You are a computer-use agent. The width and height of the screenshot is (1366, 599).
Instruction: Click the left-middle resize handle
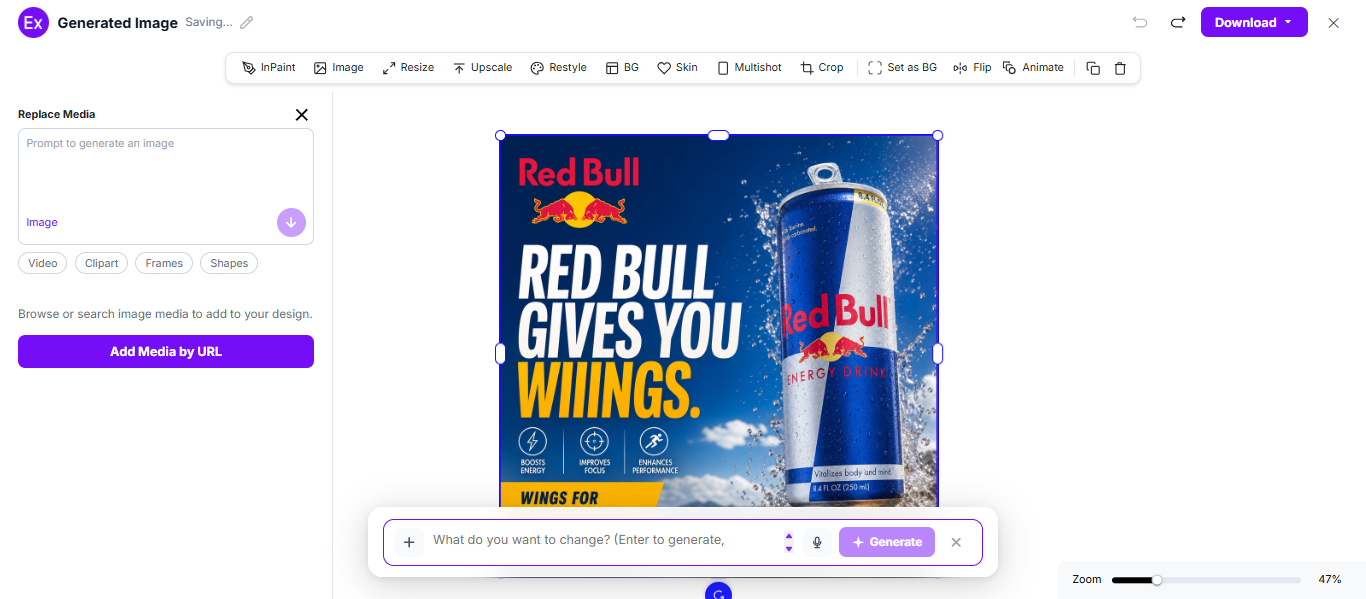500,353
